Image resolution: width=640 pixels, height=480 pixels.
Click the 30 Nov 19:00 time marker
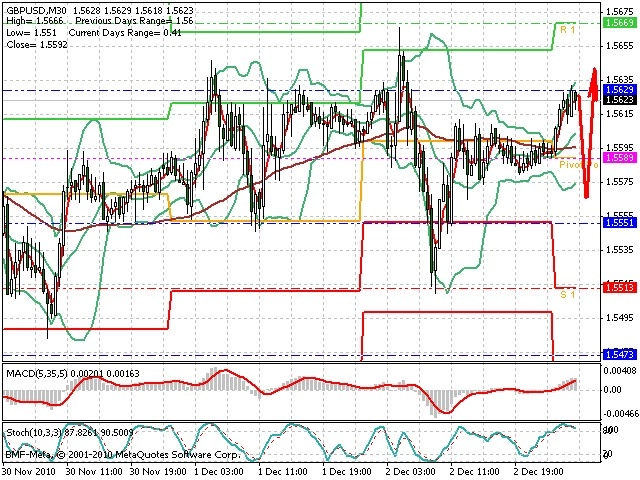158,472
